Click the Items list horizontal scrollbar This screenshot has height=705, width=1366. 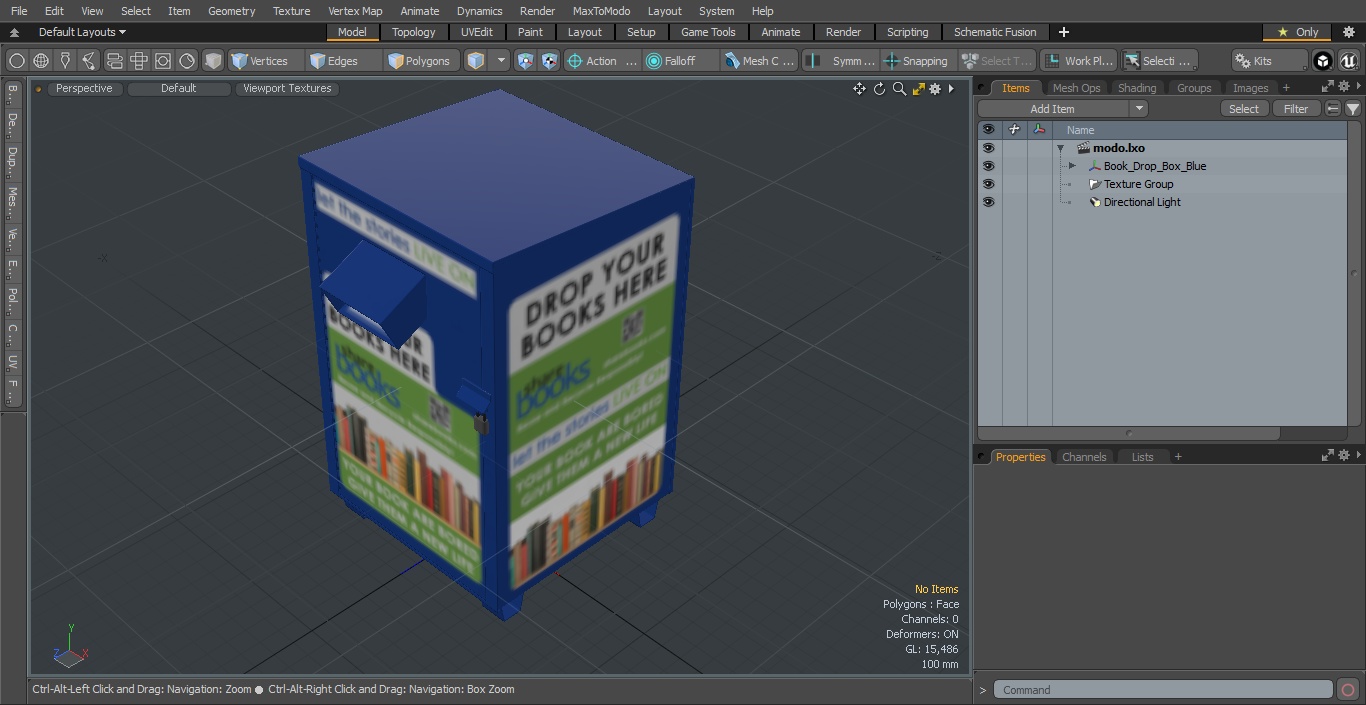click(x=1129, y=433)
